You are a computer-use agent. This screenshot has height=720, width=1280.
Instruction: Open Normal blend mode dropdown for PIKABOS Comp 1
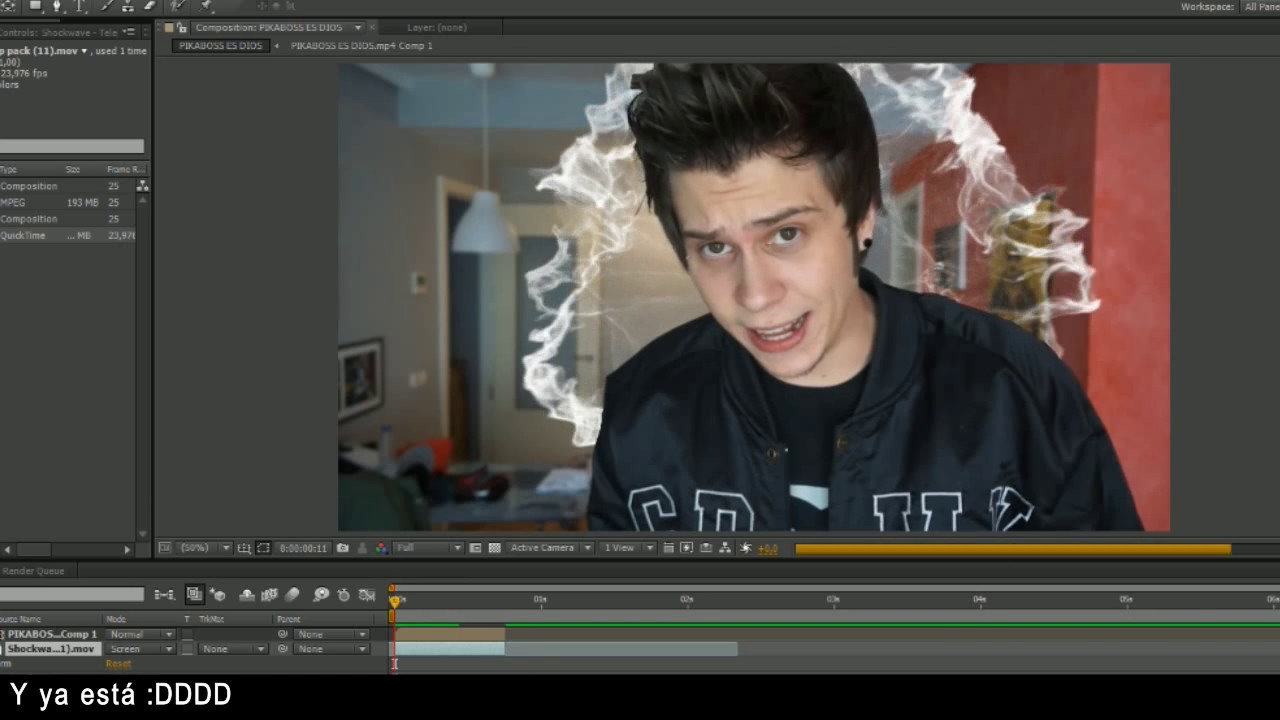(x=140, y=634)
